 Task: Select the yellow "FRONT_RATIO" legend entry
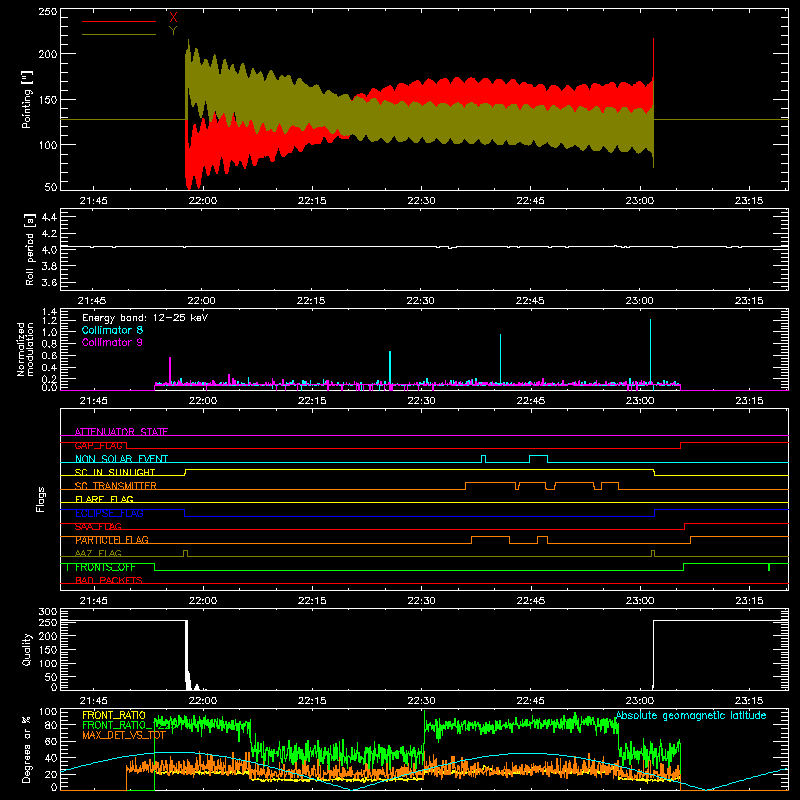click(114, 715)
